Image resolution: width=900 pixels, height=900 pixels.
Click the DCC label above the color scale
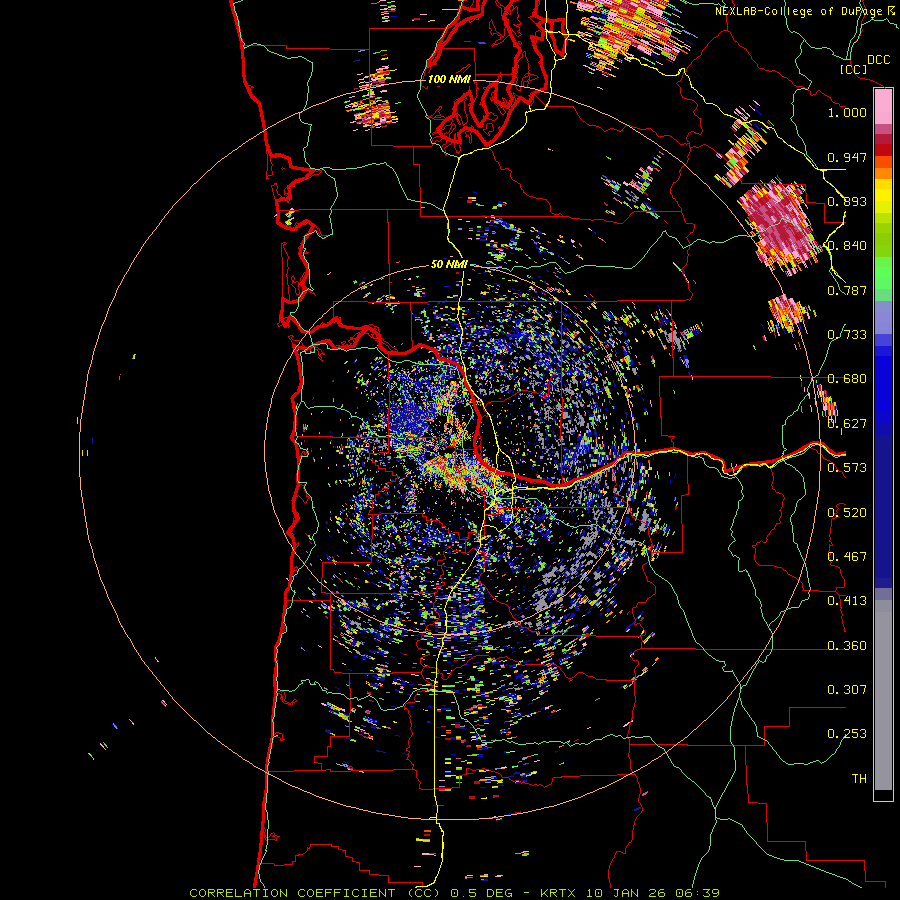878,60
